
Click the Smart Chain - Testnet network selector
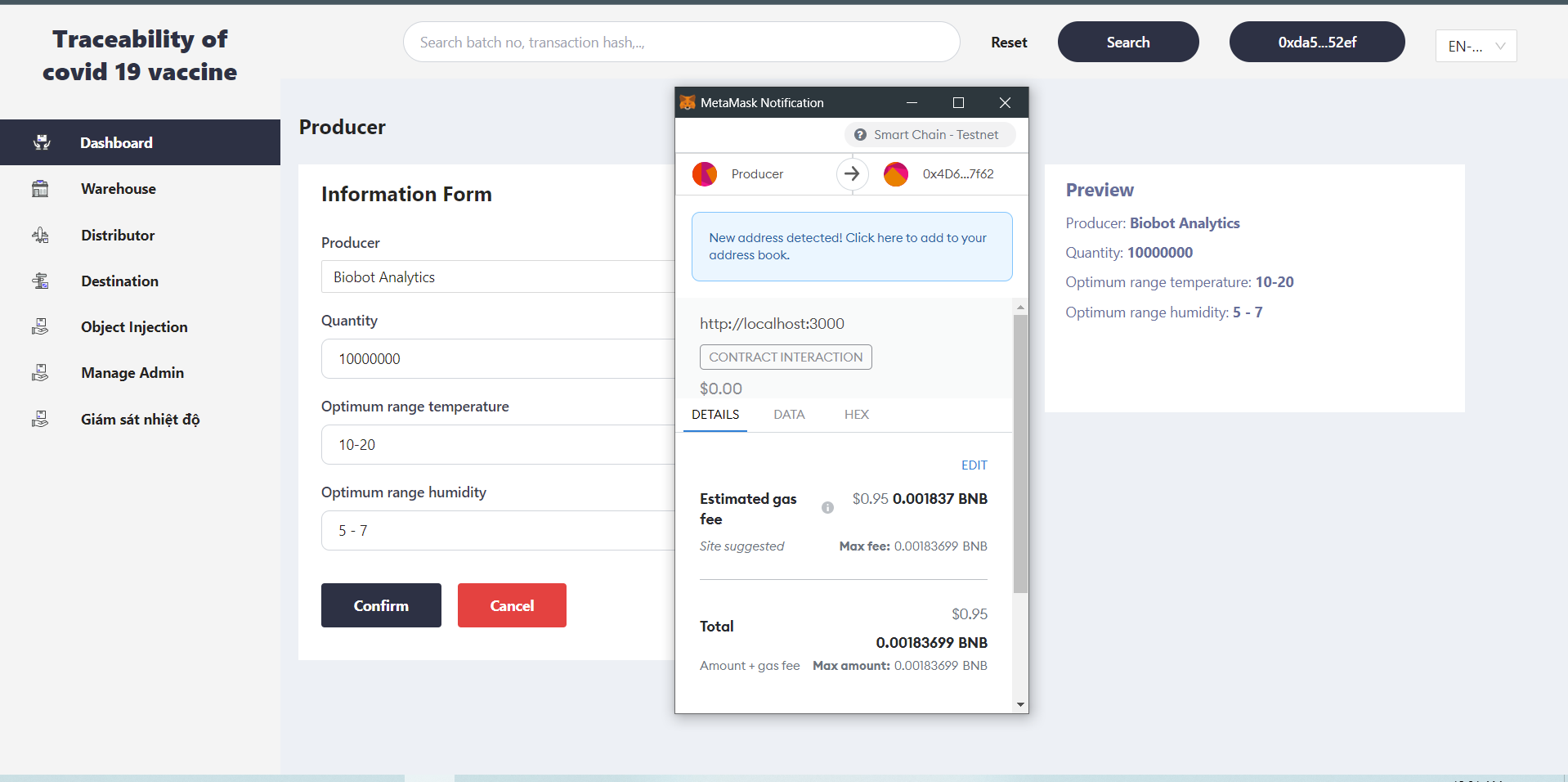(930, 135)
